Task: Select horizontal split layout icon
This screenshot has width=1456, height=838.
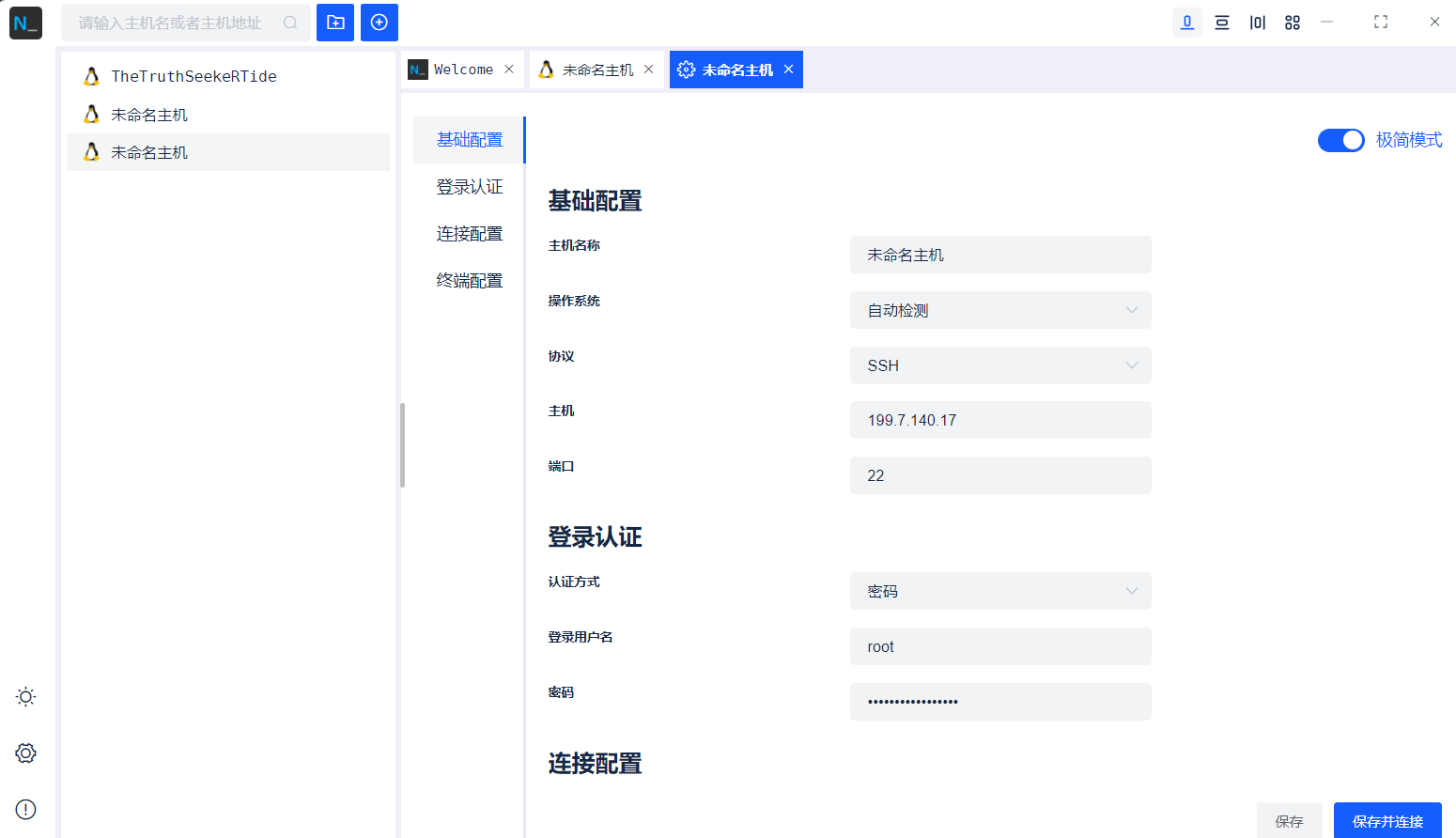Action: [1222, 23]
